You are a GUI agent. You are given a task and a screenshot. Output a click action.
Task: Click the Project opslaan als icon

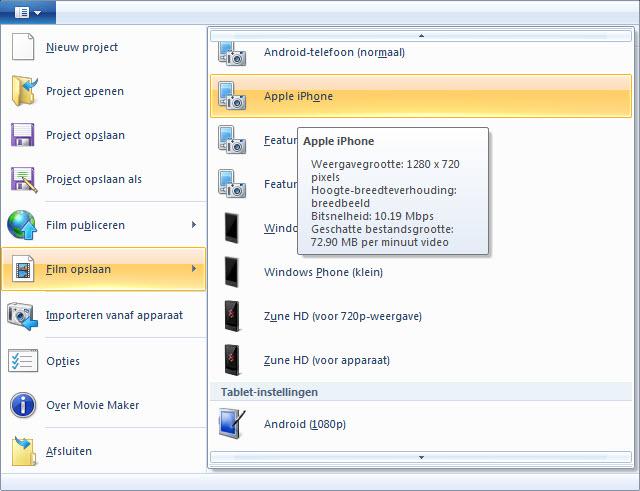point(23,179)
